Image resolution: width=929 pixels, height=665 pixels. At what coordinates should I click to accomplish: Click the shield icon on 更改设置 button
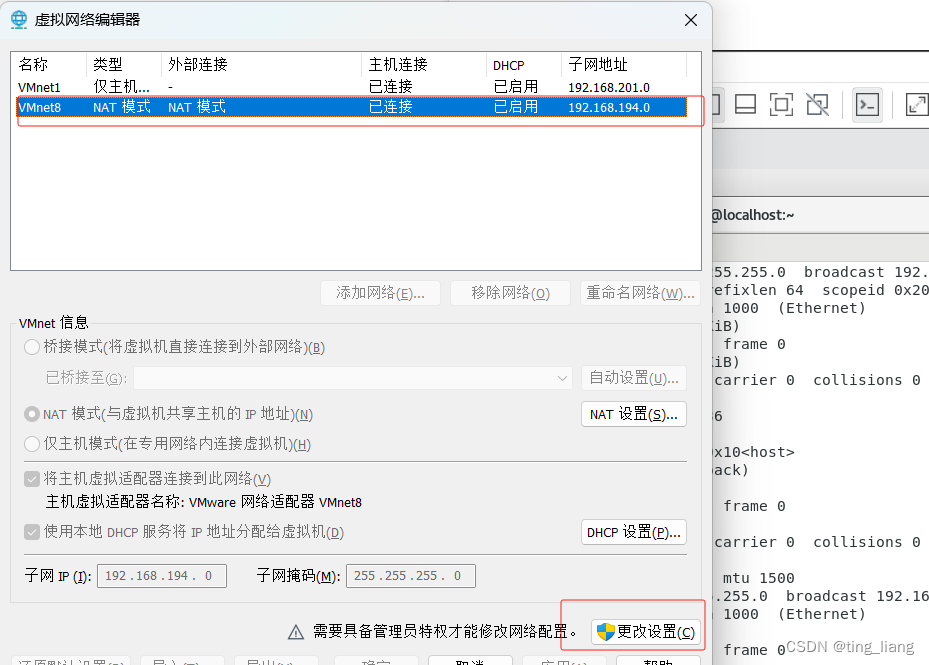[606, 632]
